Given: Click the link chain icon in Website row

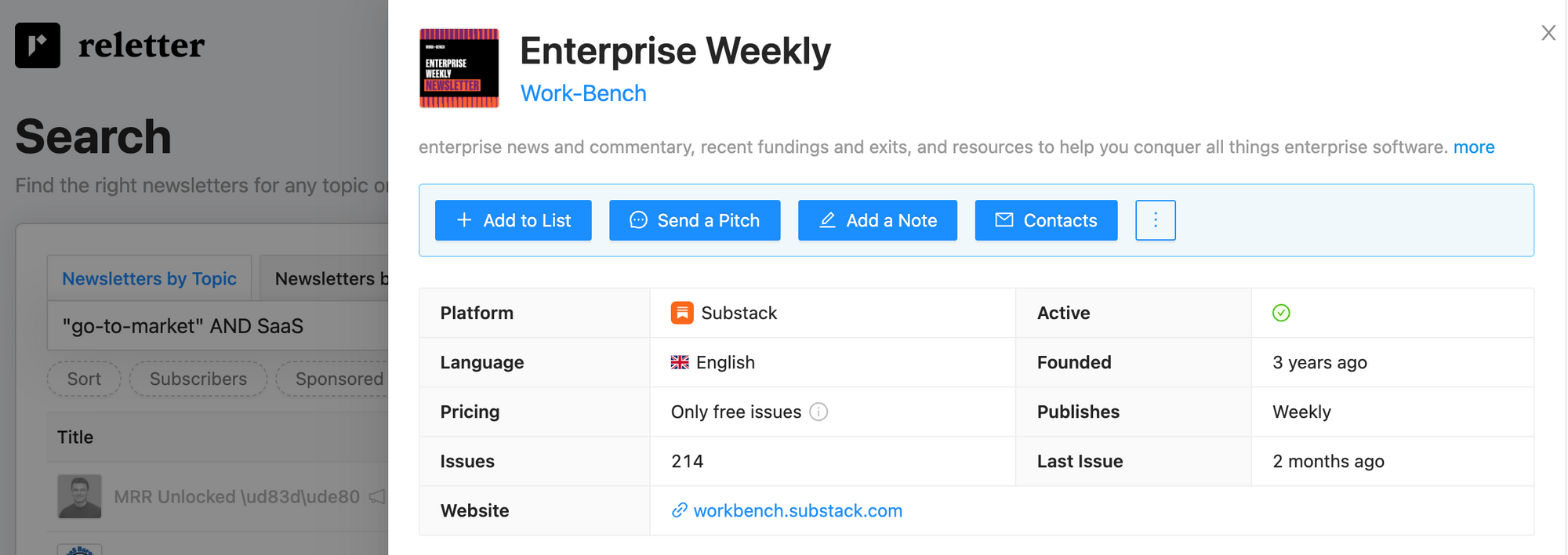Looking at the screenshot, I should point(680,510).
